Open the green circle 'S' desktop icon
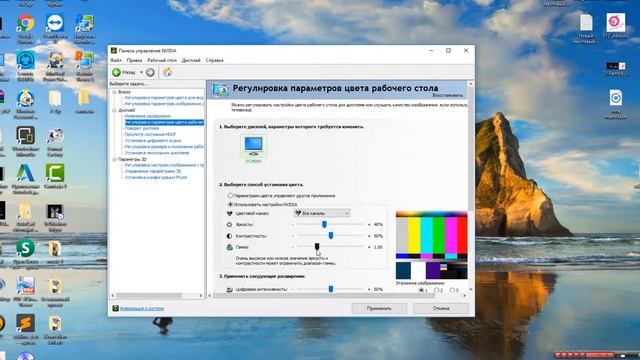Viewport: 640px width, 360px height. [x=25, y=248]
